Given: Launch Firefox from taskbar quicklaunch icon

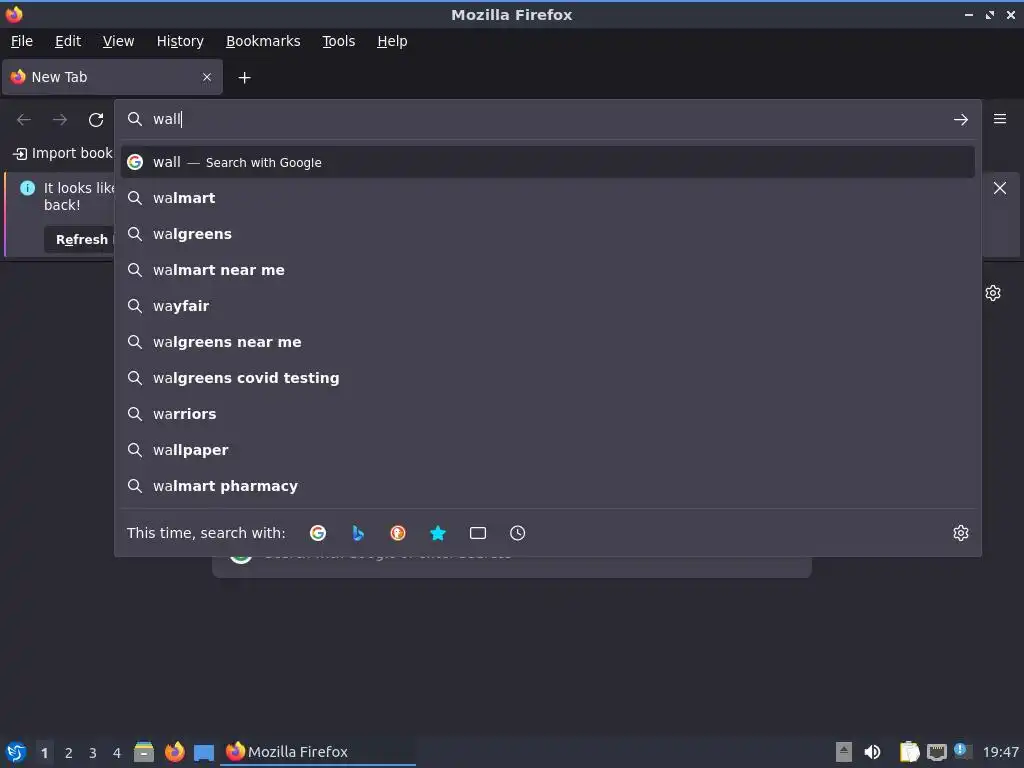Looking at the screenshot, I should point(174,752).
